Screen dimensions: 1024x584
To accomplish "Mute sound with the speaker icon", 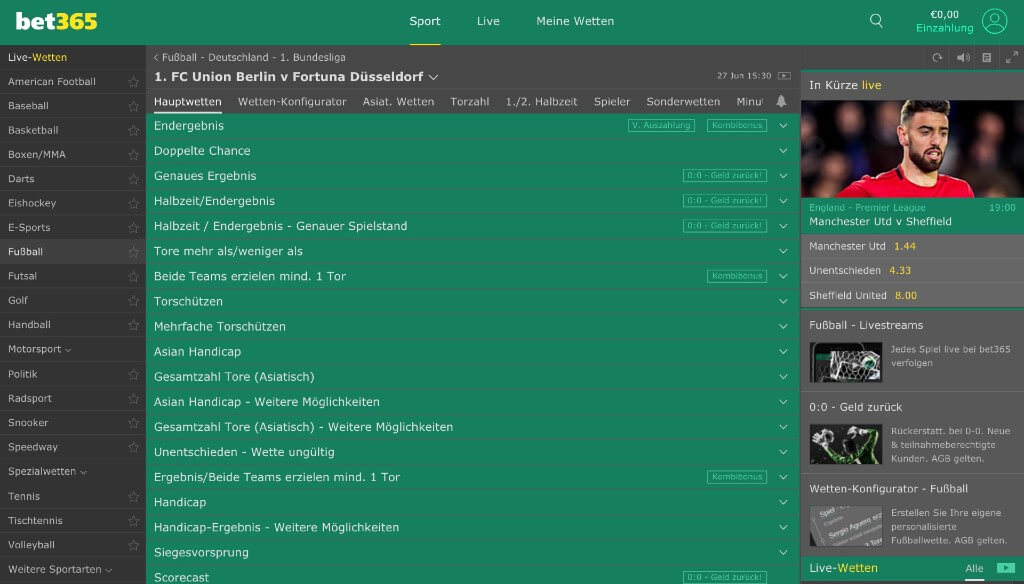I will click(963, 57).
